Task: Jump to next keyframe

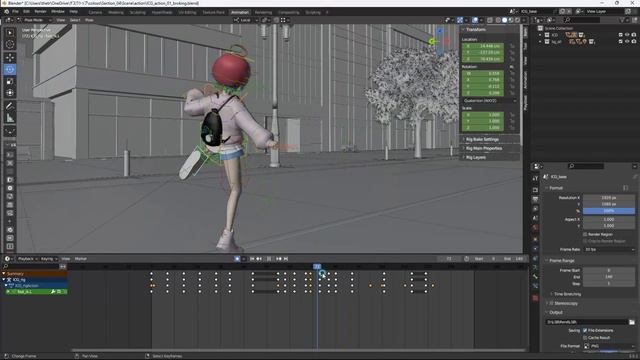Action: [279, 259]
